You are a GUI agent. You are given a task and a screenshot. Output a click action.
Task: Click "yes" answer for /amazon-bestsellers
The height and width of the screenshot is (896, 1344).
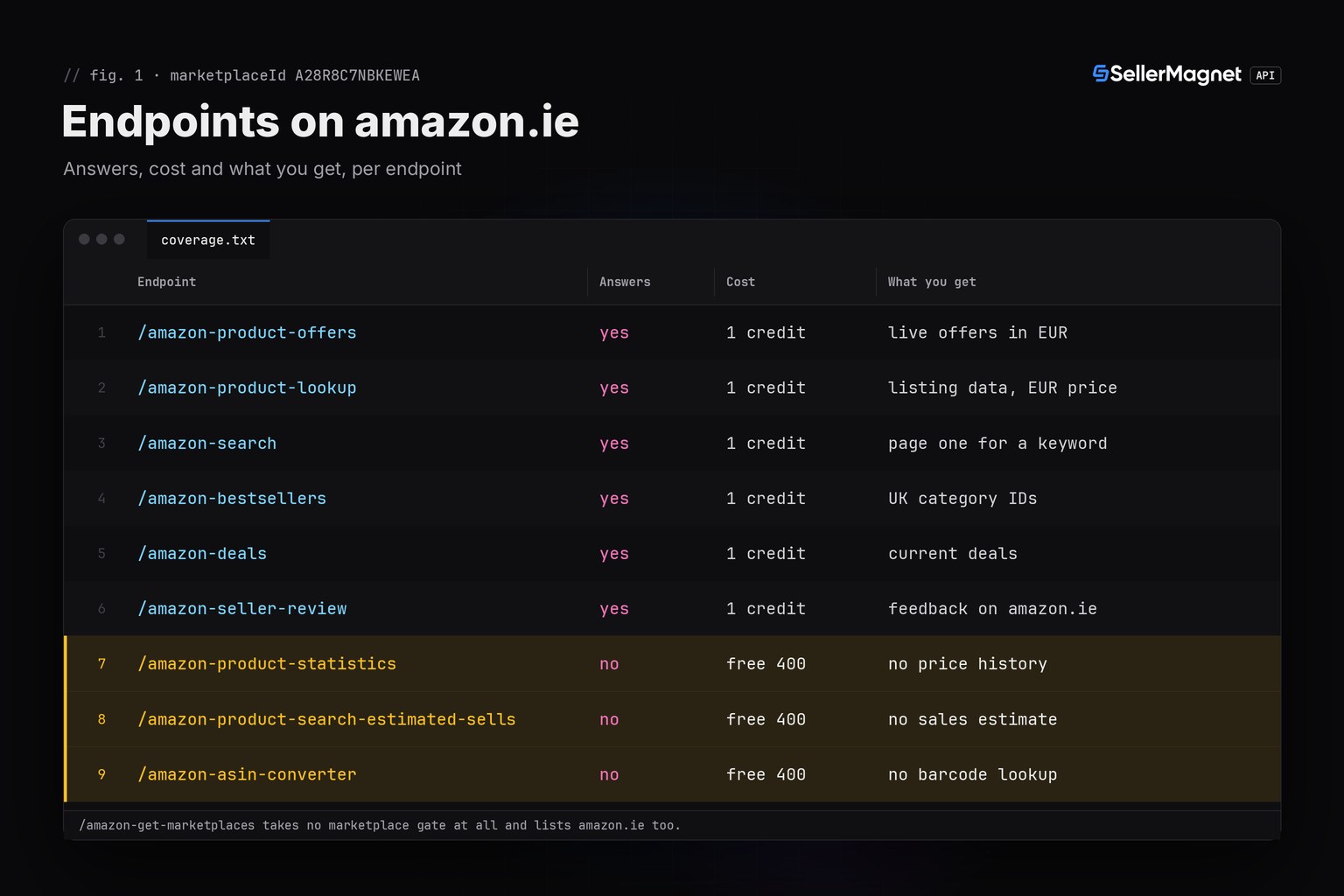(x=614, y=499)
